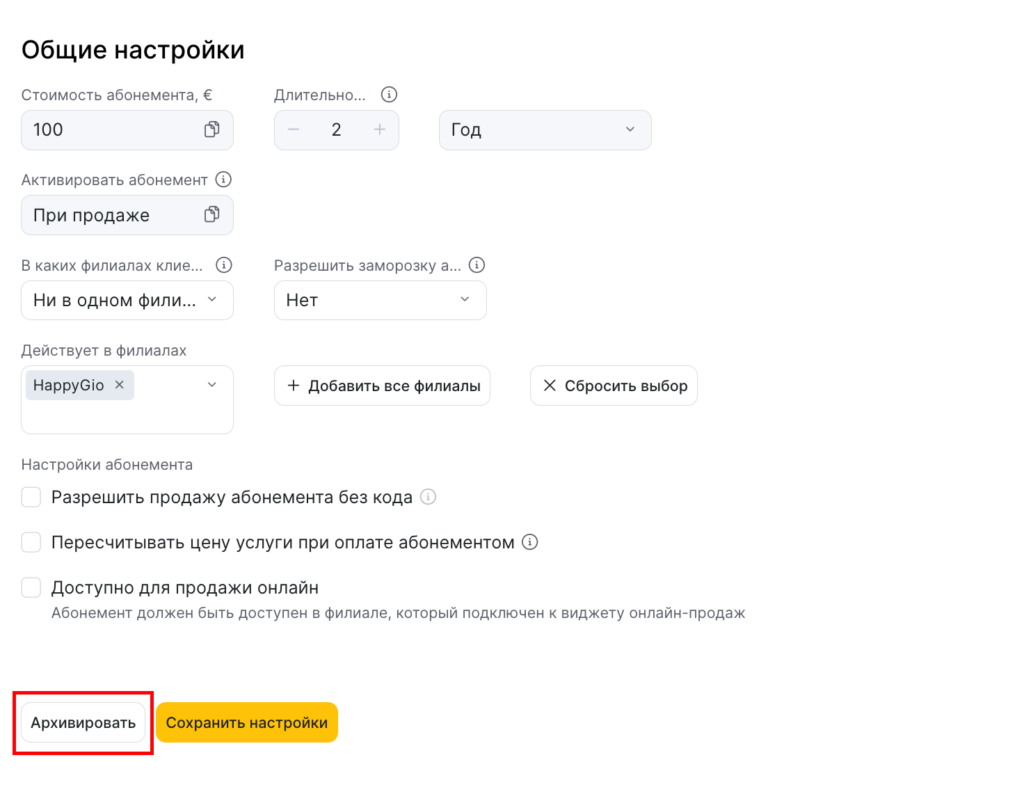Open the "Год" duration unit dropdown
This screenshot has height=785, width=1024.
tap(545, 130)
